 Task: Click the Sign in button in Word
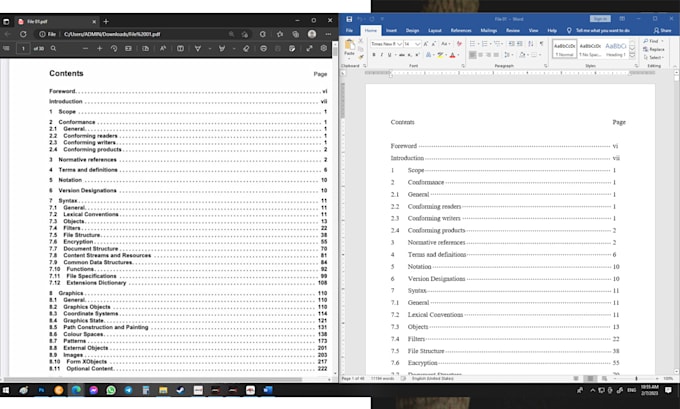[600, 18]
